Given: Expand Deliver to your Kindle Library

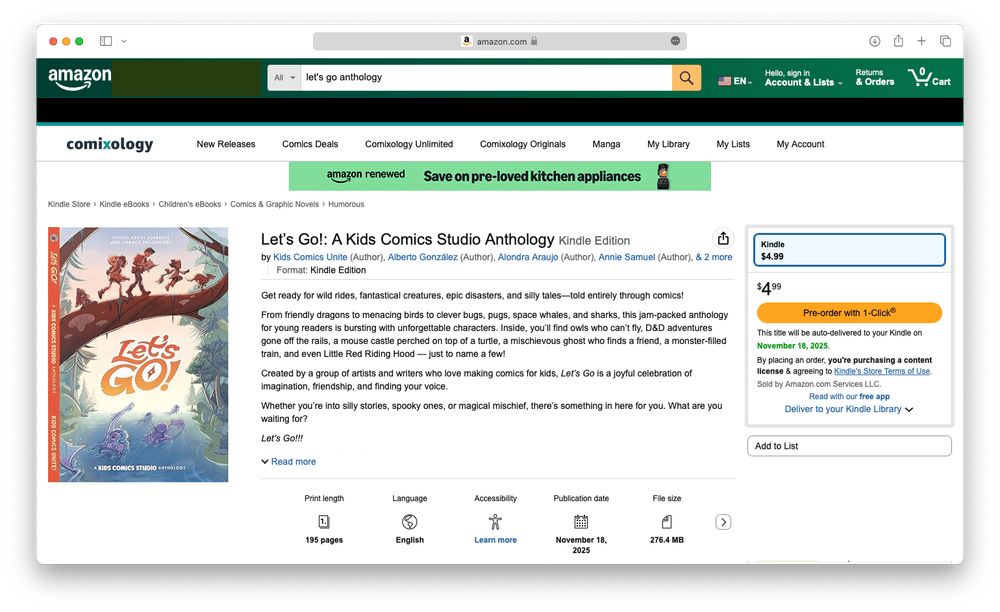Looking at the screenshot, I should [848, 409].
